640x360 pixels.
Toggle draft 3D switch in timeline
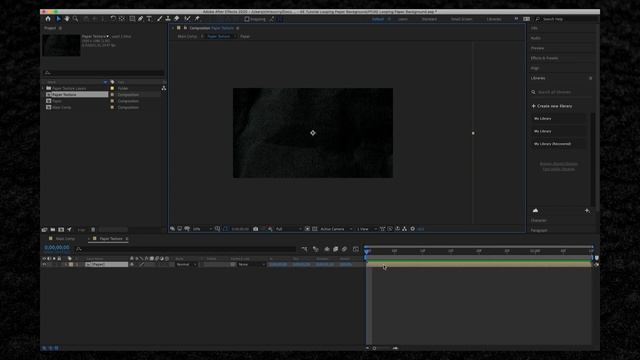316,249
